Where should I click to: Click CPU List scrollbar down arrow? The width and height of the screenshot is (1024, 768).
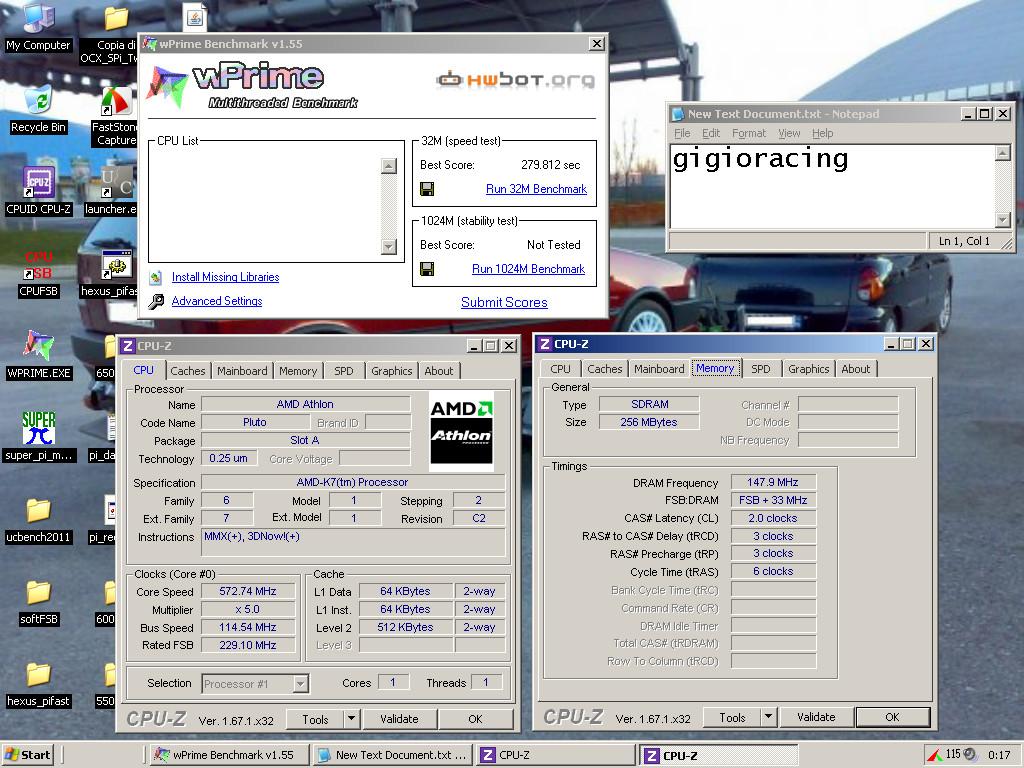tap(389, 246)
